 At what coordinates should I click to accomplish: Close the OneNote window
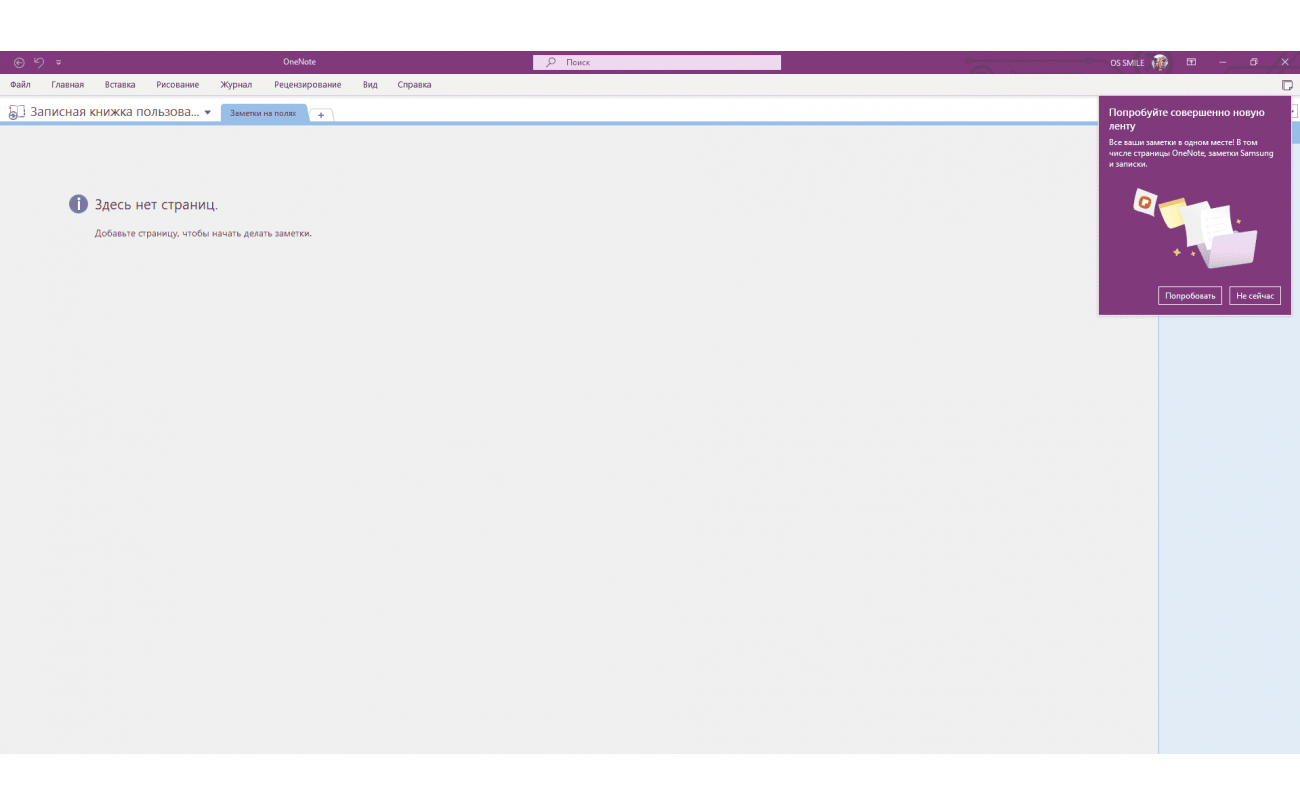pos(1285,62)
